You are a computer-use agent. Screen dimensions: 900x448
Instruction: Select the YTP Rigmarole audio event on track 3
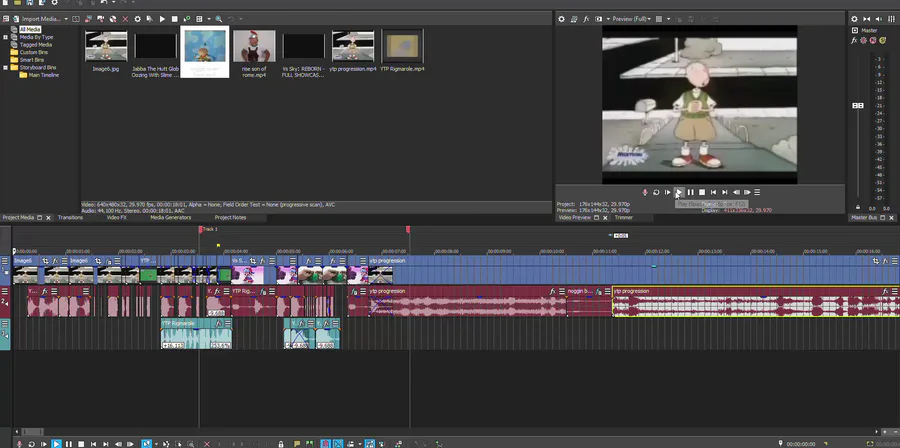point(196,333)
